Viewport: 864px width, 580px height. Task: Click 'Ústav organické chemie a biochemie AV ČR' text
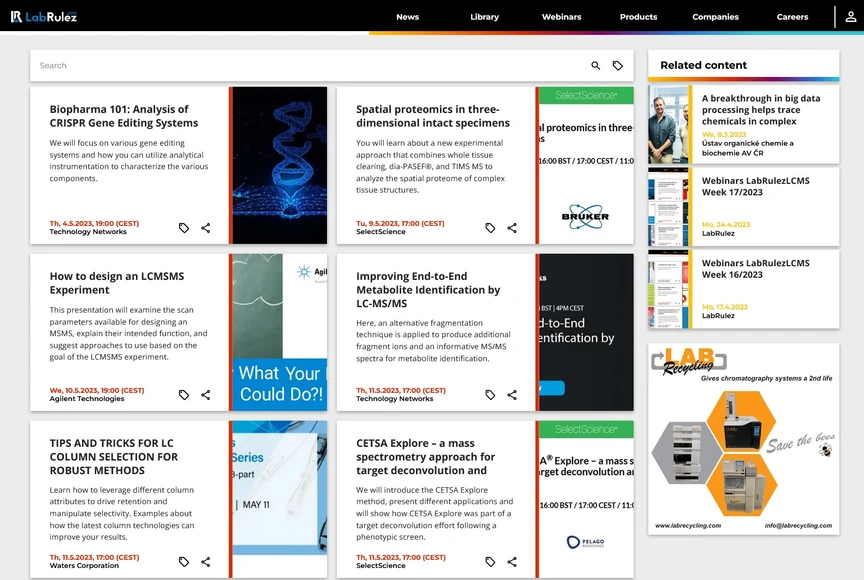tap(748, 148)
